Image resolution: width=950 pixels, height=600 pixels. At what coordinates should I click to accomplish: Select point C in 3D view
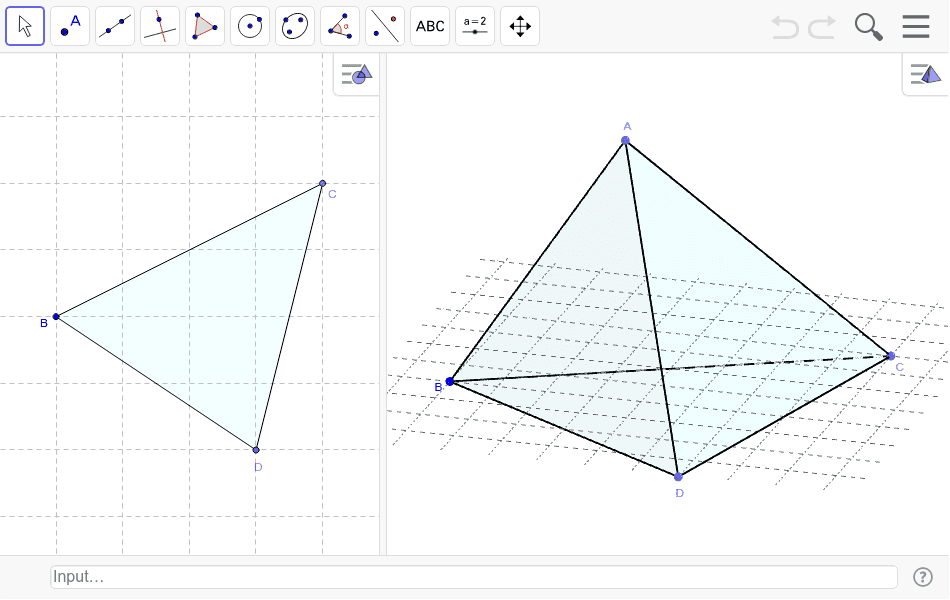(x=891, y=356)
